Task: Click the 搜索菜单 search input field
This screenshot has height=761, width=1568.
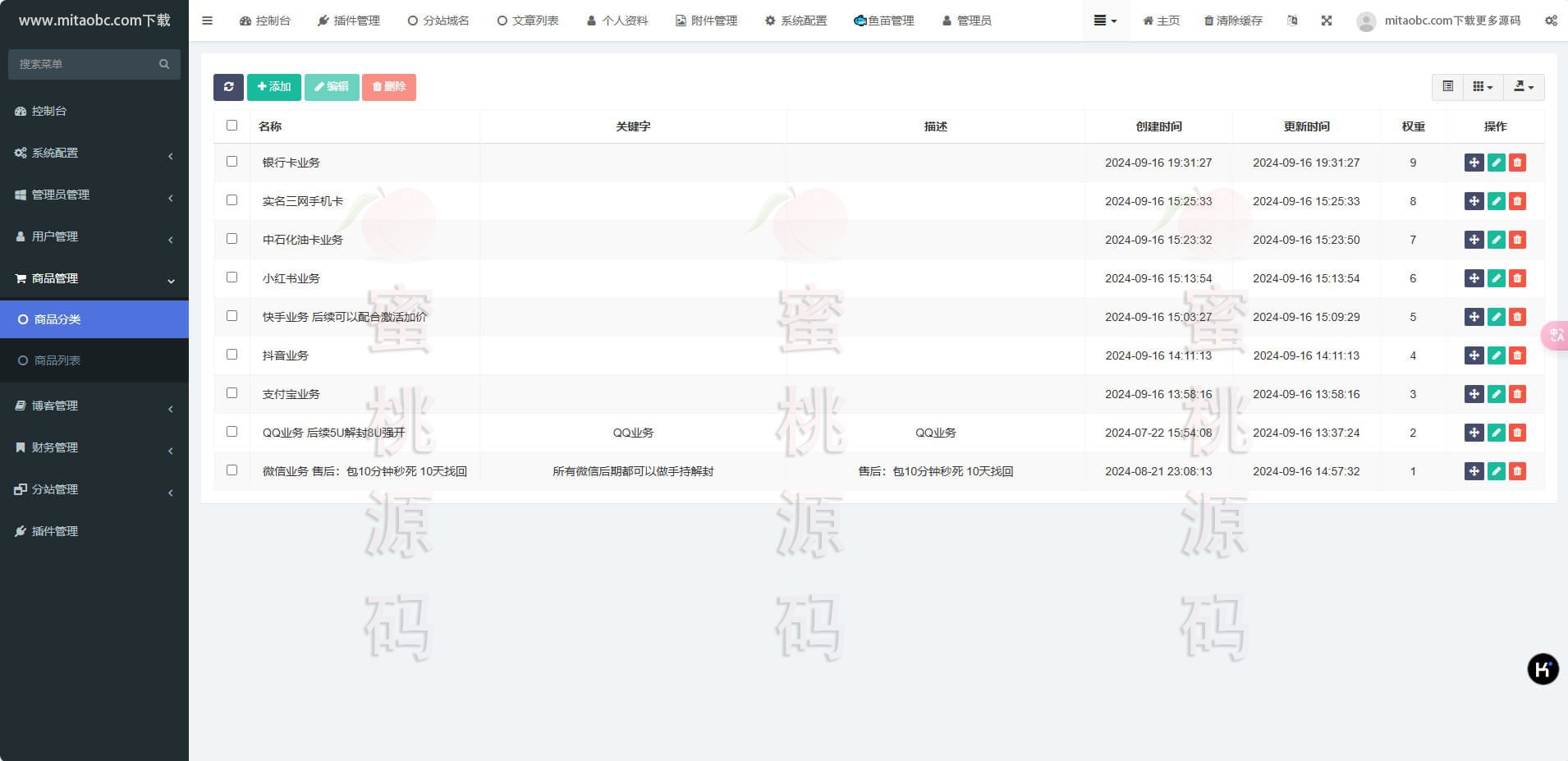Action: [x=86, y=64]
